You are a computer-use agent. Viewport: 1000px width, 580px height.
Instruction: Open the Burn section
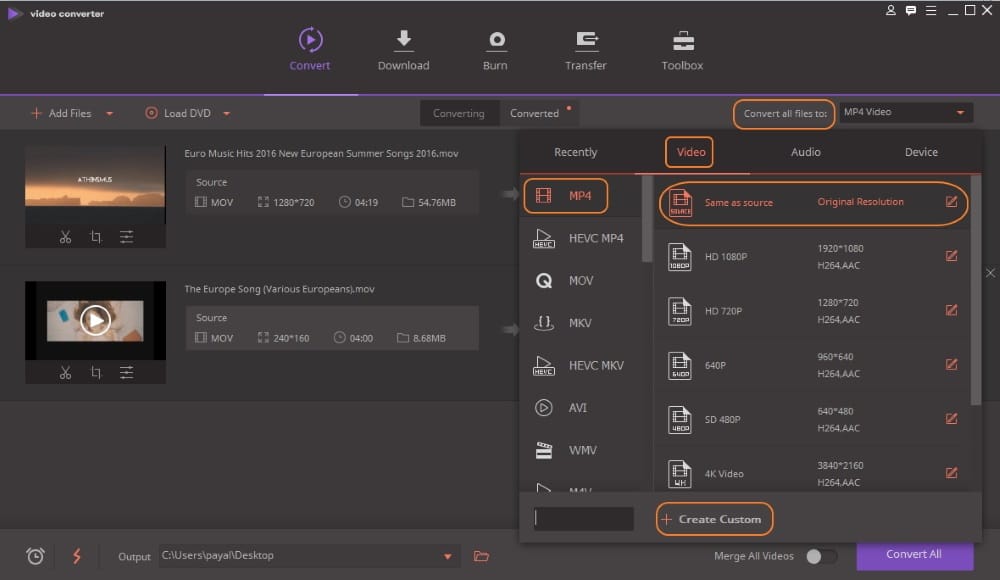point(495,50)
